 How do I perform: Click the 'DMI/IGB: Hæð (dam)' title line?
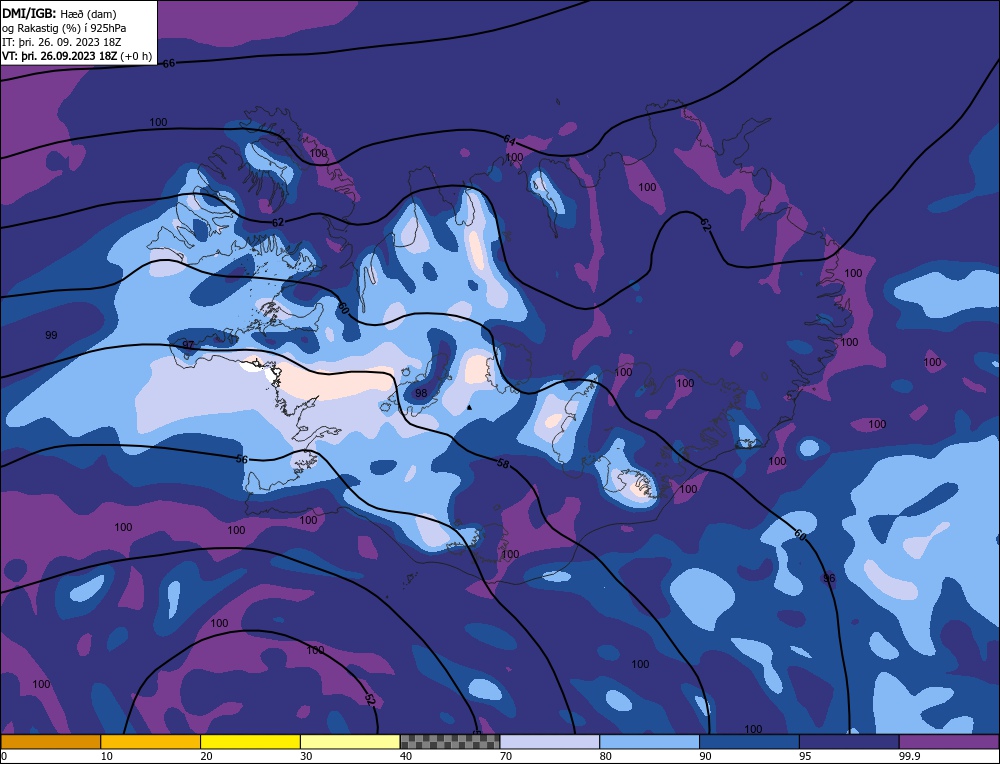(59, 13)
